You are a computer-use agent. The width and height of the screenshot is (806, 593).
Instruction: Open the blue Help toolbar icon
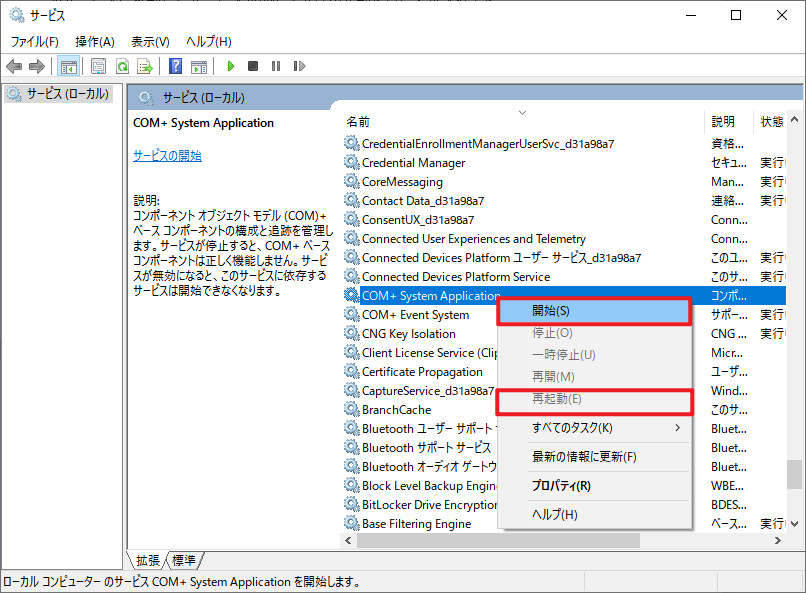(175, 66)
